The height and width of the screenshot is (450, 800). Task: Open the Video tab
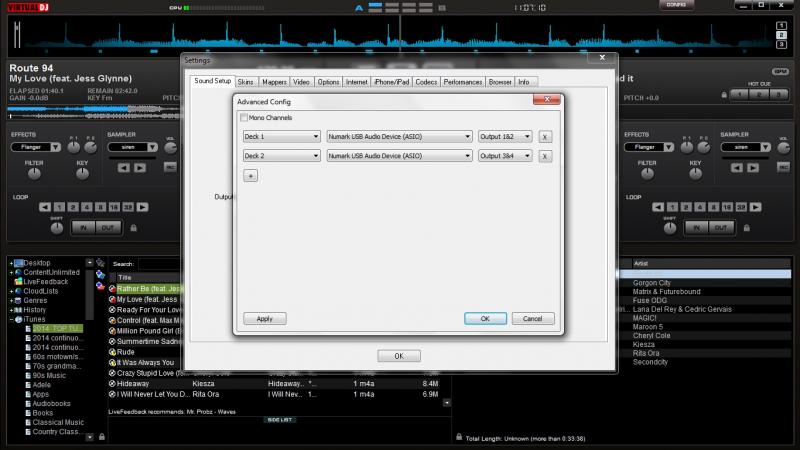coord(302,82)
